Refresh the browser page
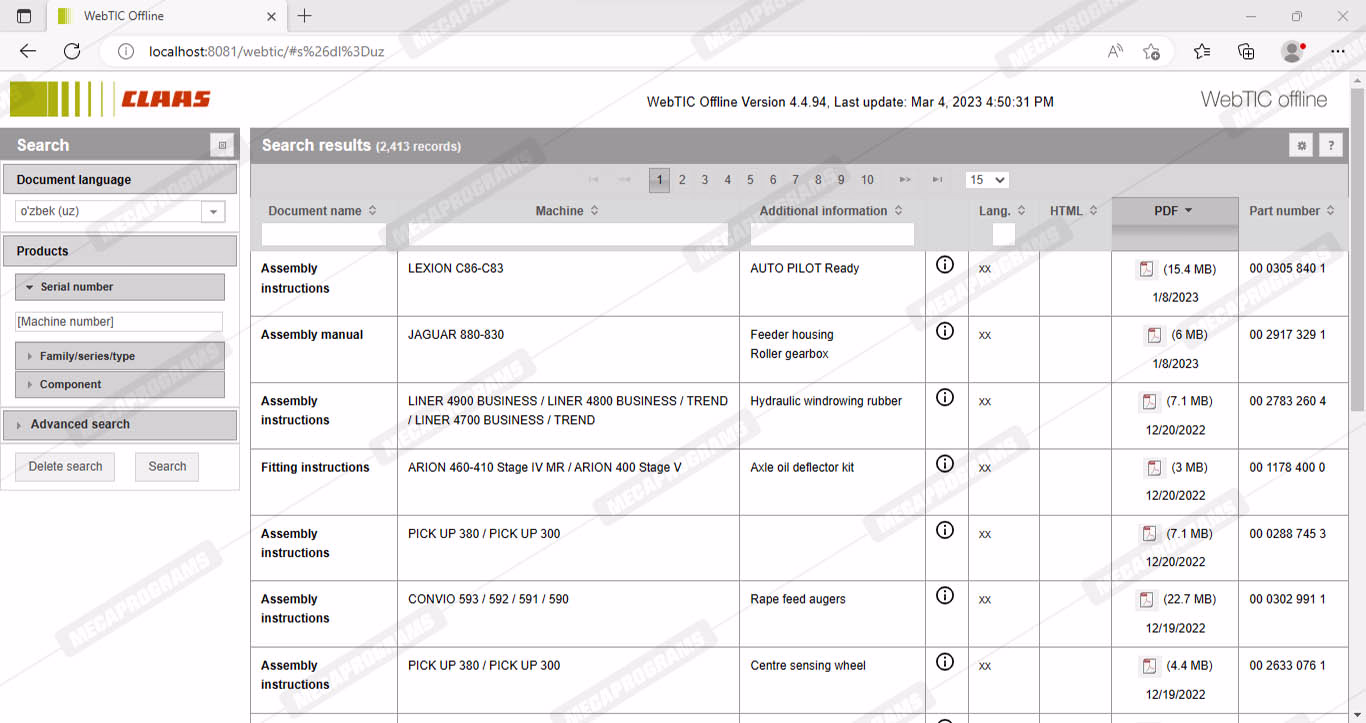The width and height of the screenshot is (1366, 723). [72, 51]
